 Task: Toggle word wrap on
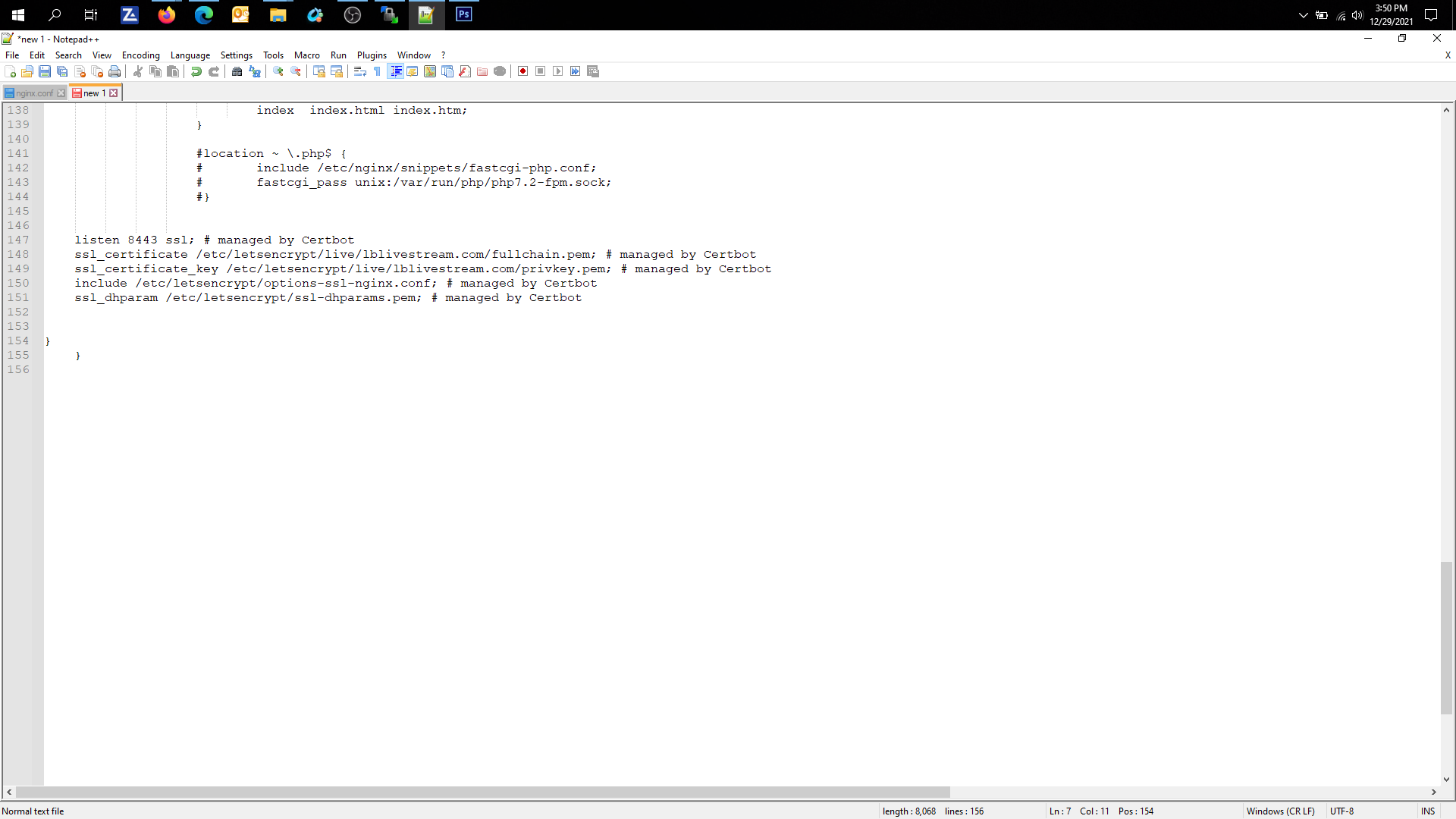pyautogui.click(x=359, y=71)
